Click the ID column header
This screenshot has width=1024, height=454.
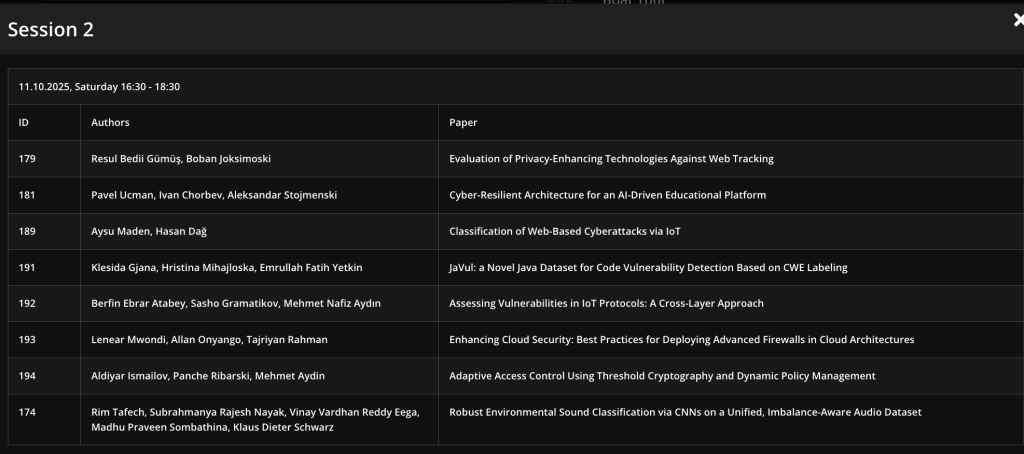point(24,123)
